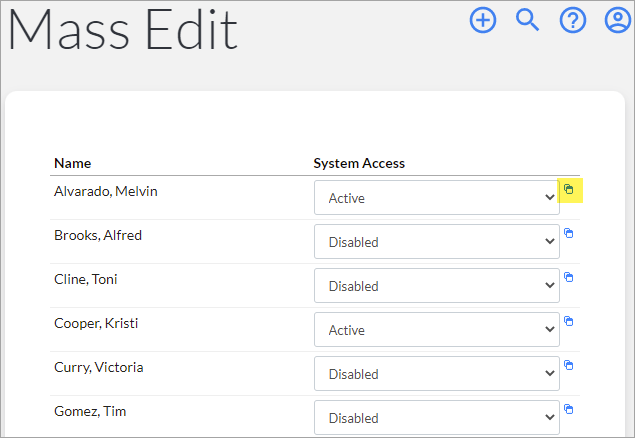635x438 pixels.
Task: Open System Access dropdown for Cooper, Kristi
Action: coord(437,330)
